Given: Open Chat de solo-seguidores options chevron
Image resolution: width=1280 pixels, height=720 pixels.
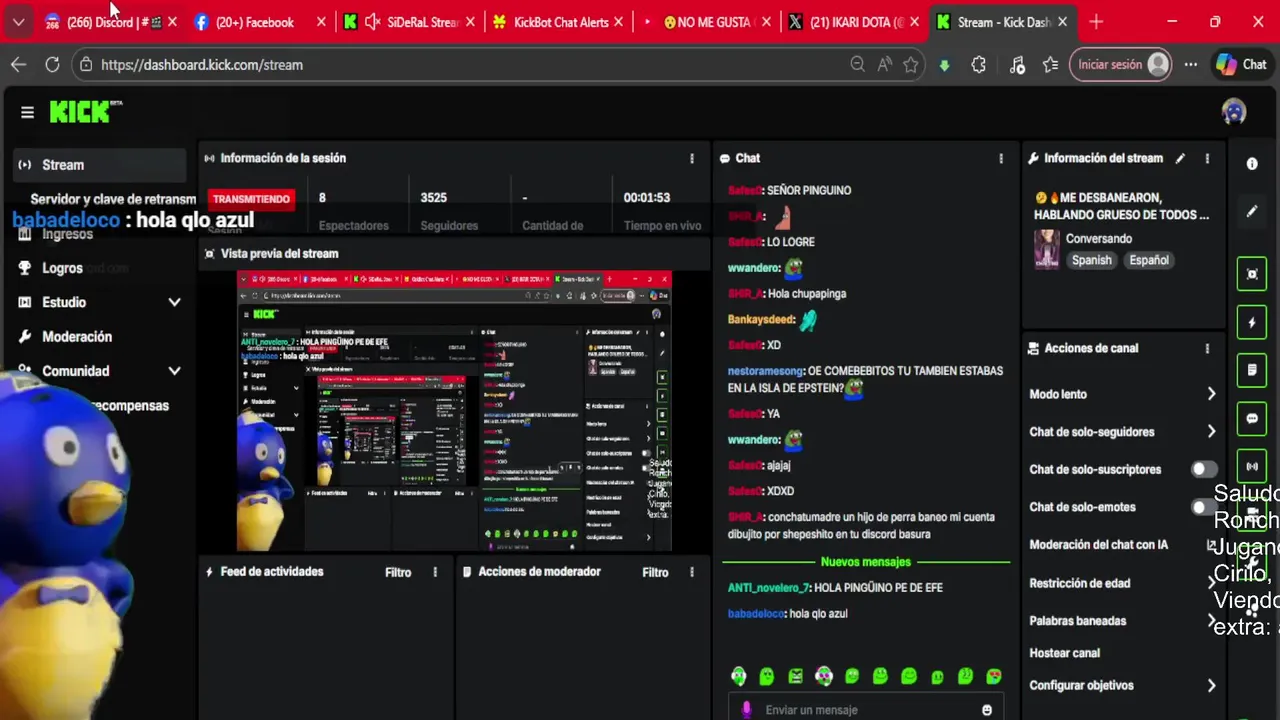Looking at the screenshot, I should click(x=1211, y=432).
